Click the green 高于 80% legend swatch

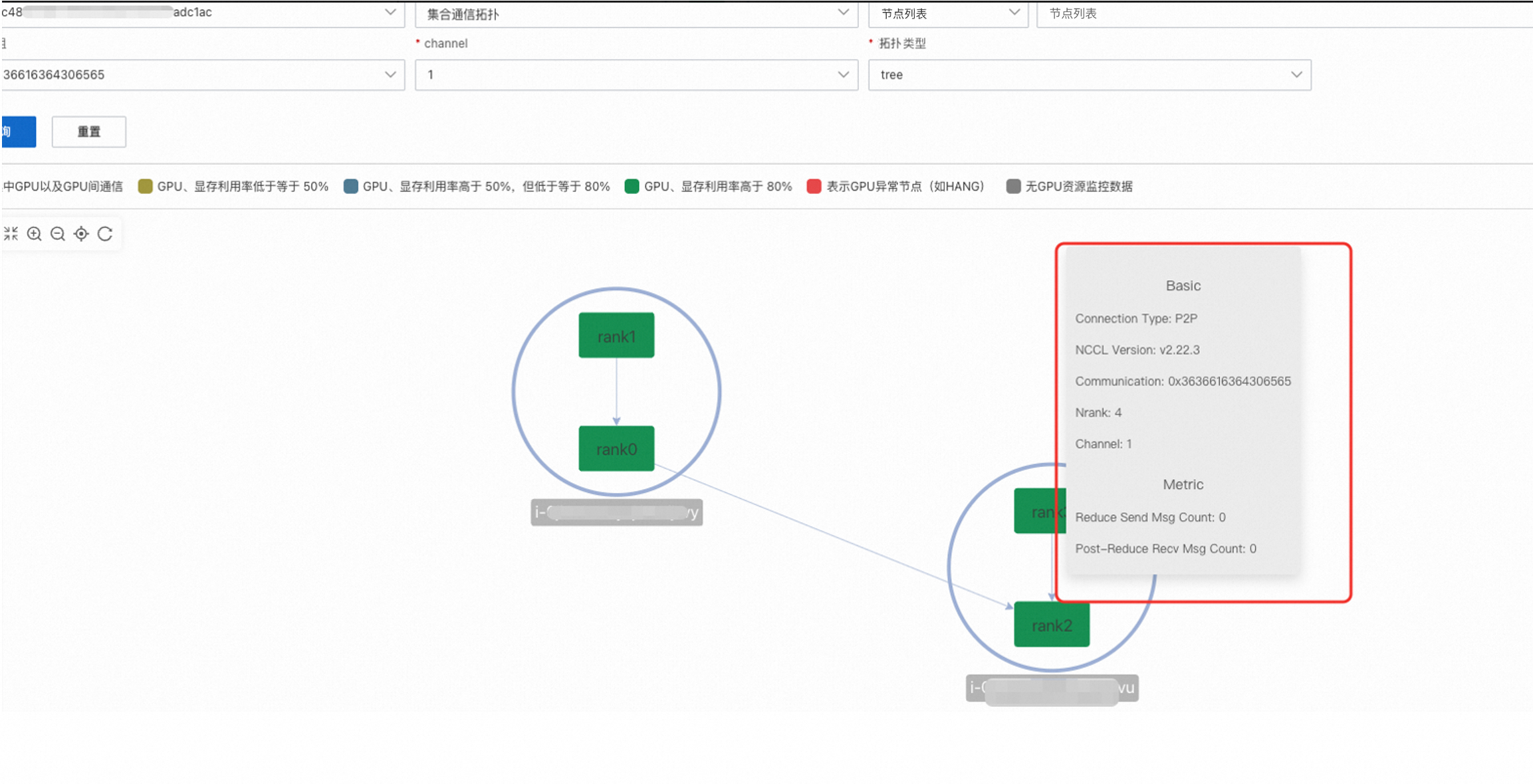click(x=632, y=186)
